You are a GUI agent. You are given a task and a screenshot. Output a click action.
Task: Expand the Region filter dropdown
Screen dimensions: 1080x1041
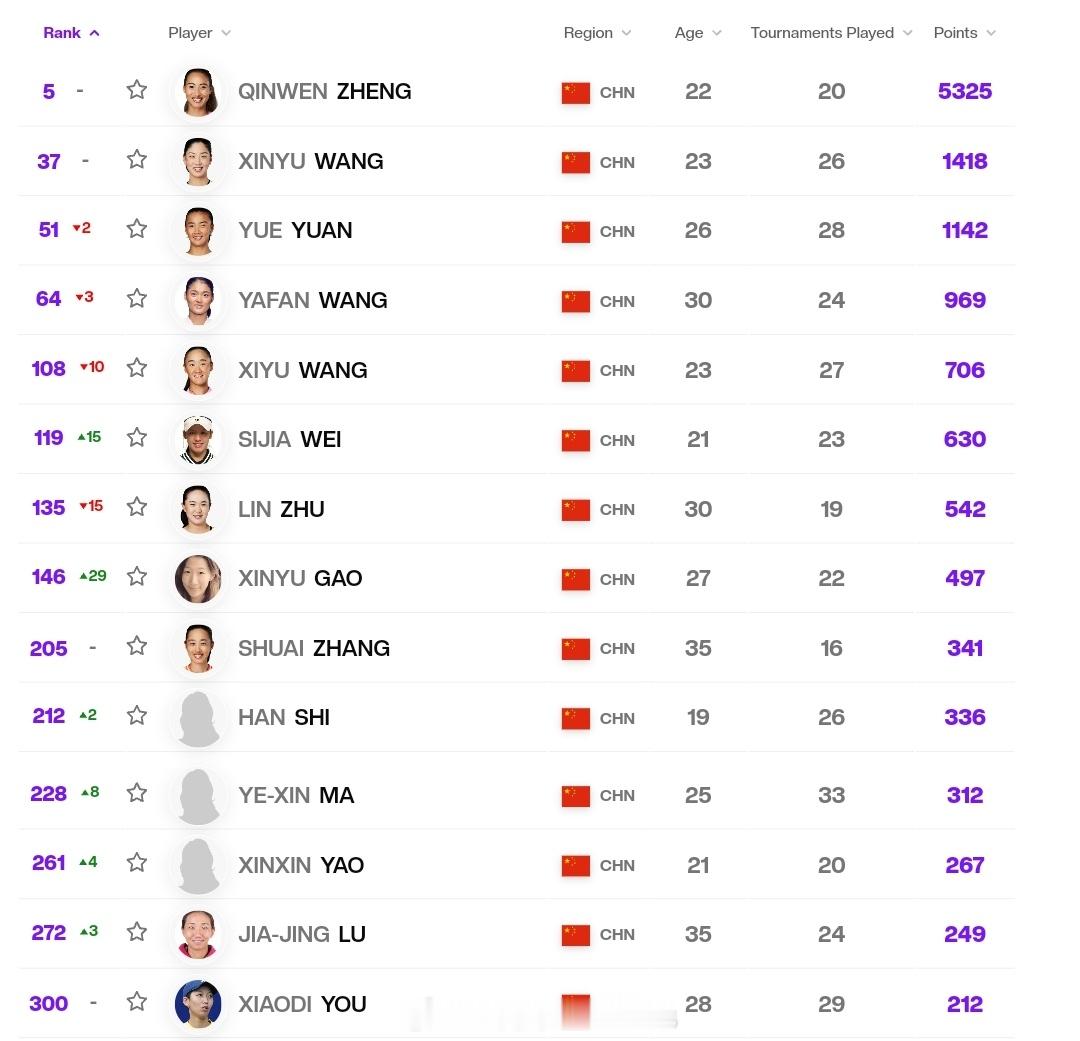(x=597, y=33)
